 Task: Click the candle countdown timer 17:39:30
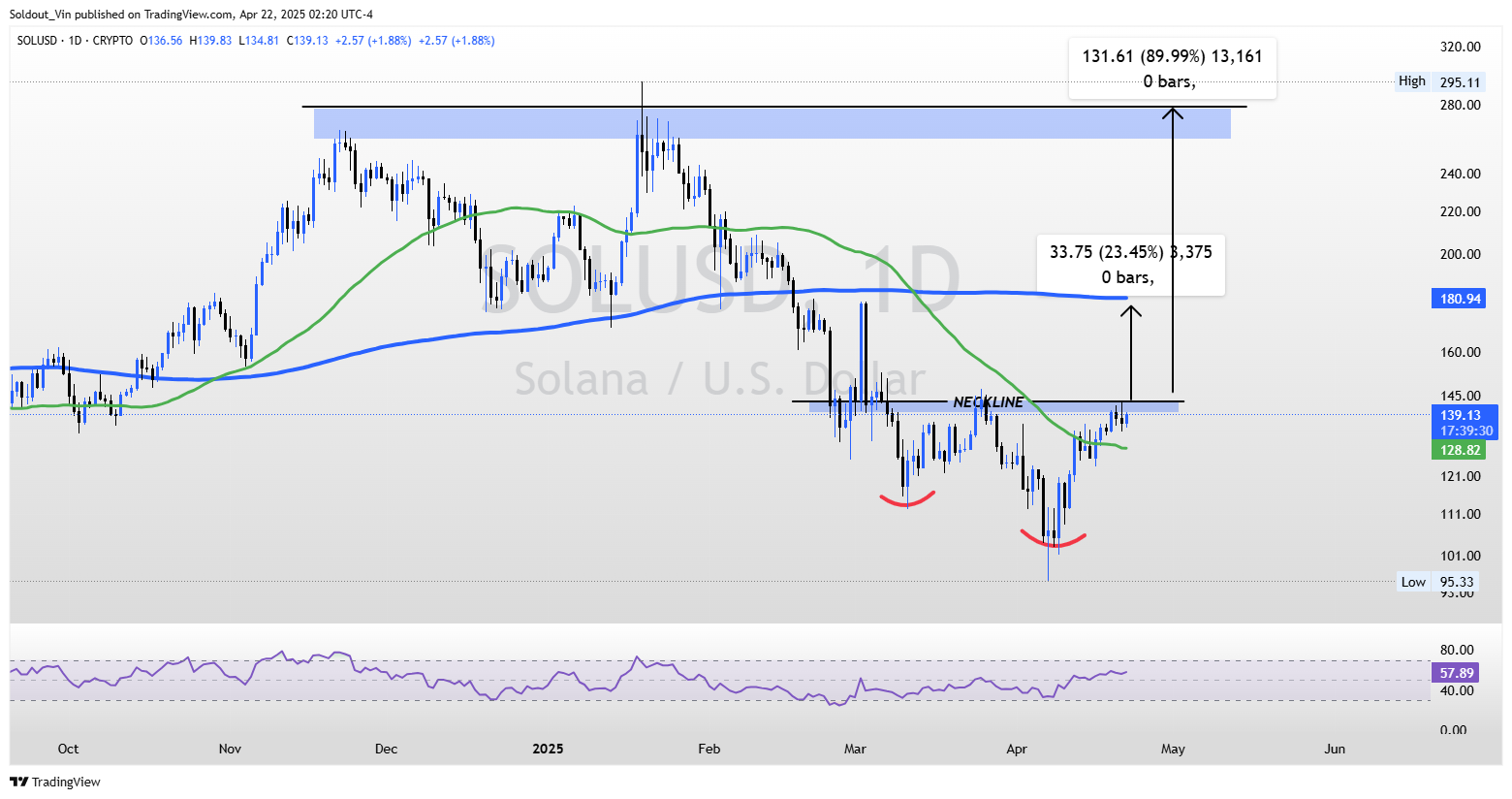[x=1465, y=431]
